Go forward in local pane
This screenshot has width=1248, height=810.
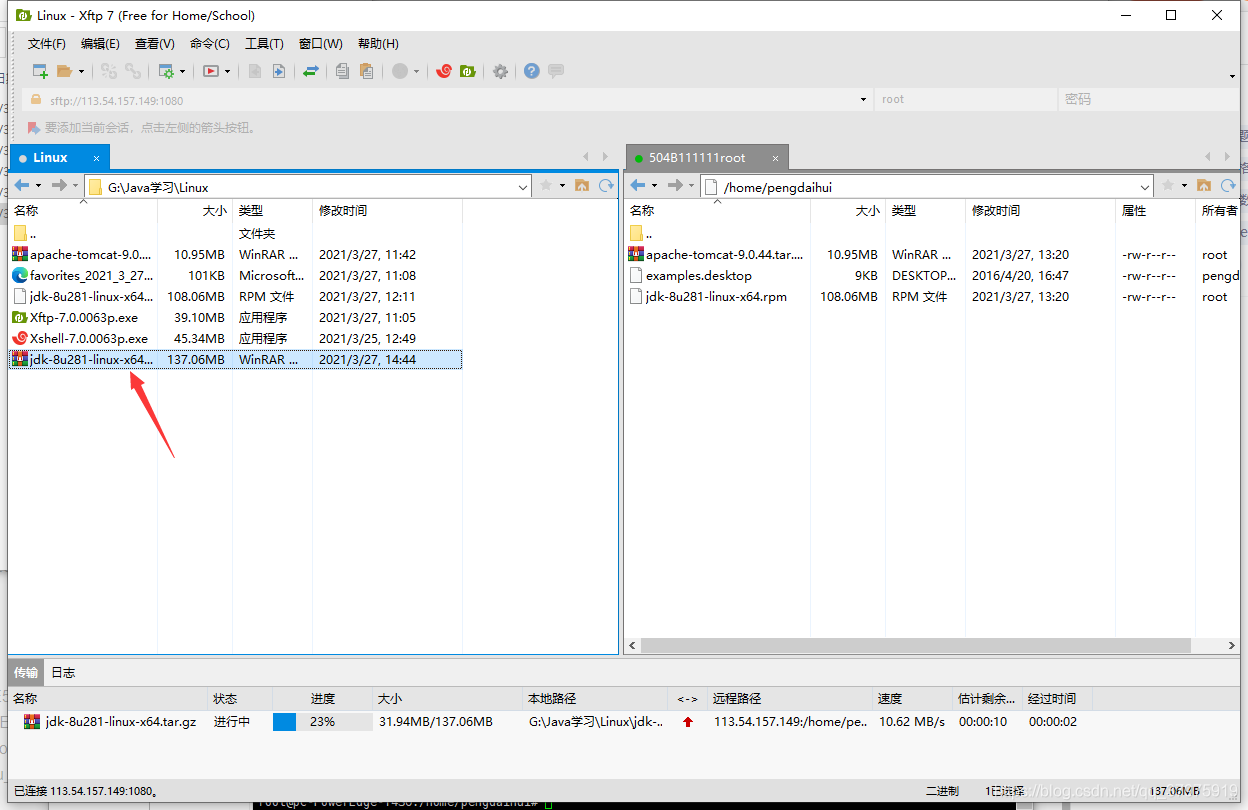coord(59,186)
